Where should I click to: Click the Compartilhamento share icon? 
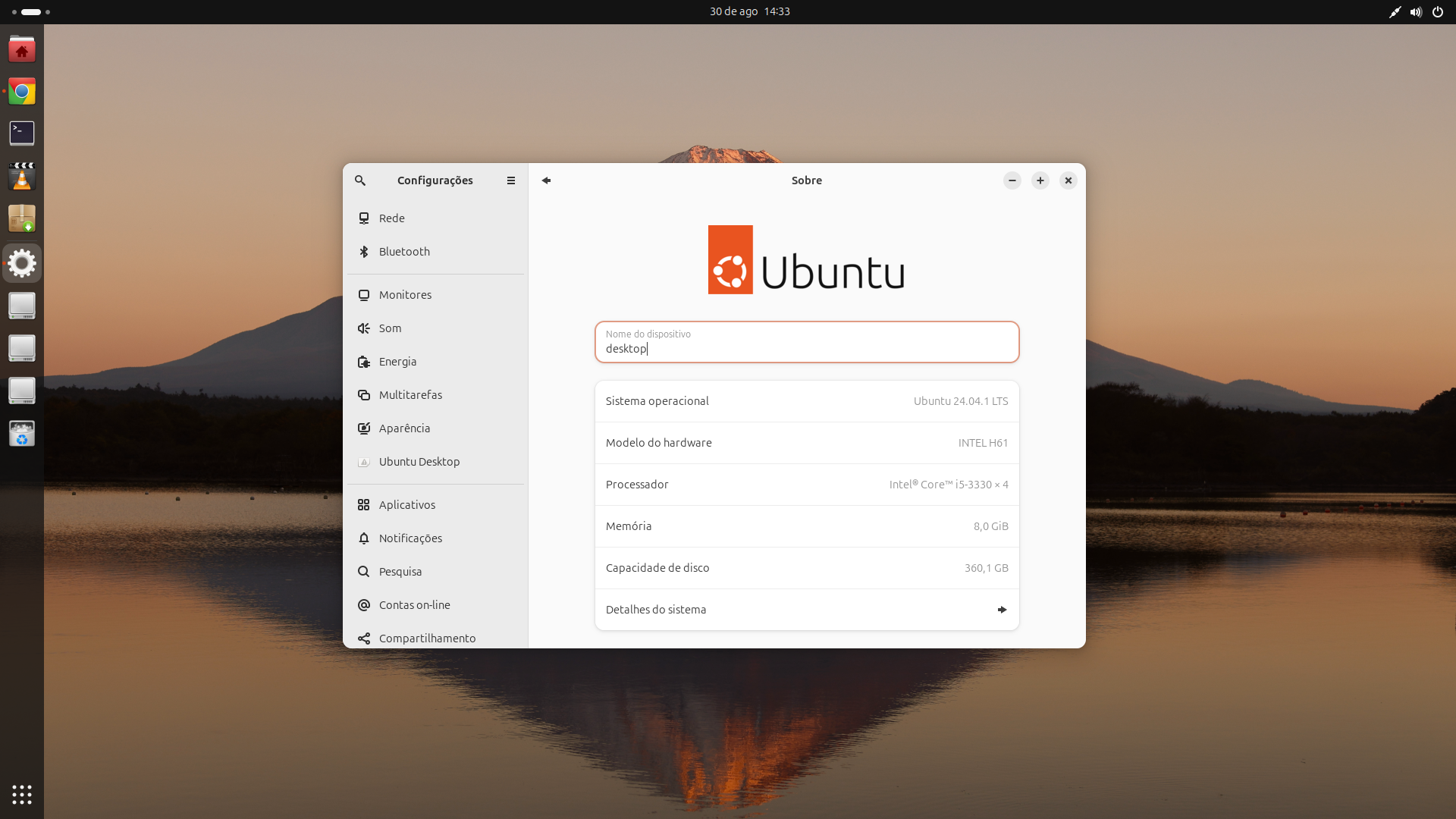[364, 639]
